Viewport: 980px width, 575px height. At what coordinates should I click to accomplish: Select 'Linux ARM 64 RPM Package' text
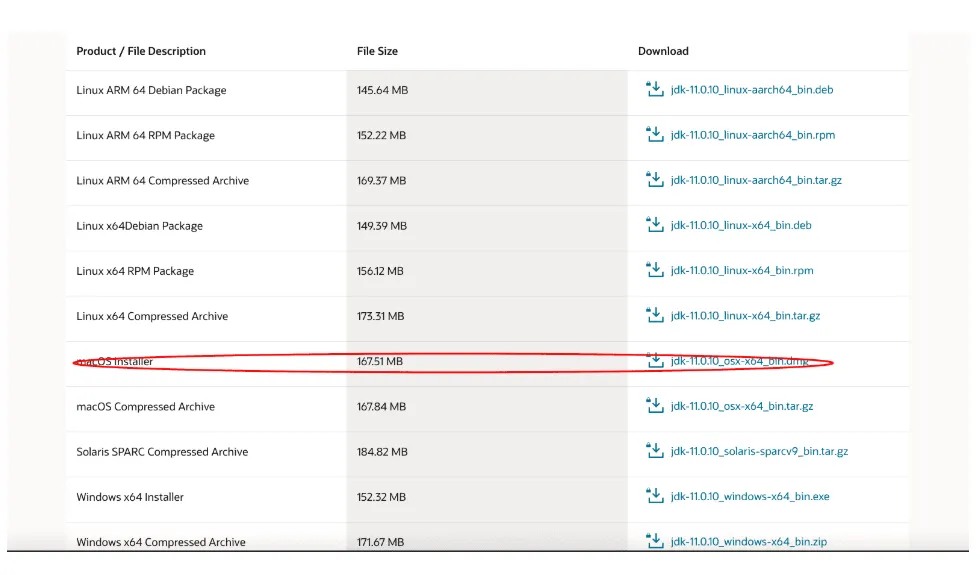click(x=146, y=135)
